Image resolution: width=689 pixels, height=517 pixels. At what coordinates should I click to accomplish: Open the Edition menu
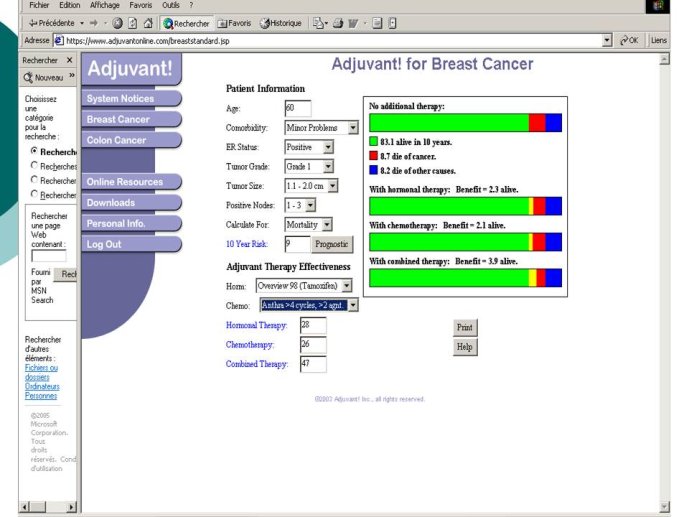tap(69, 5)
